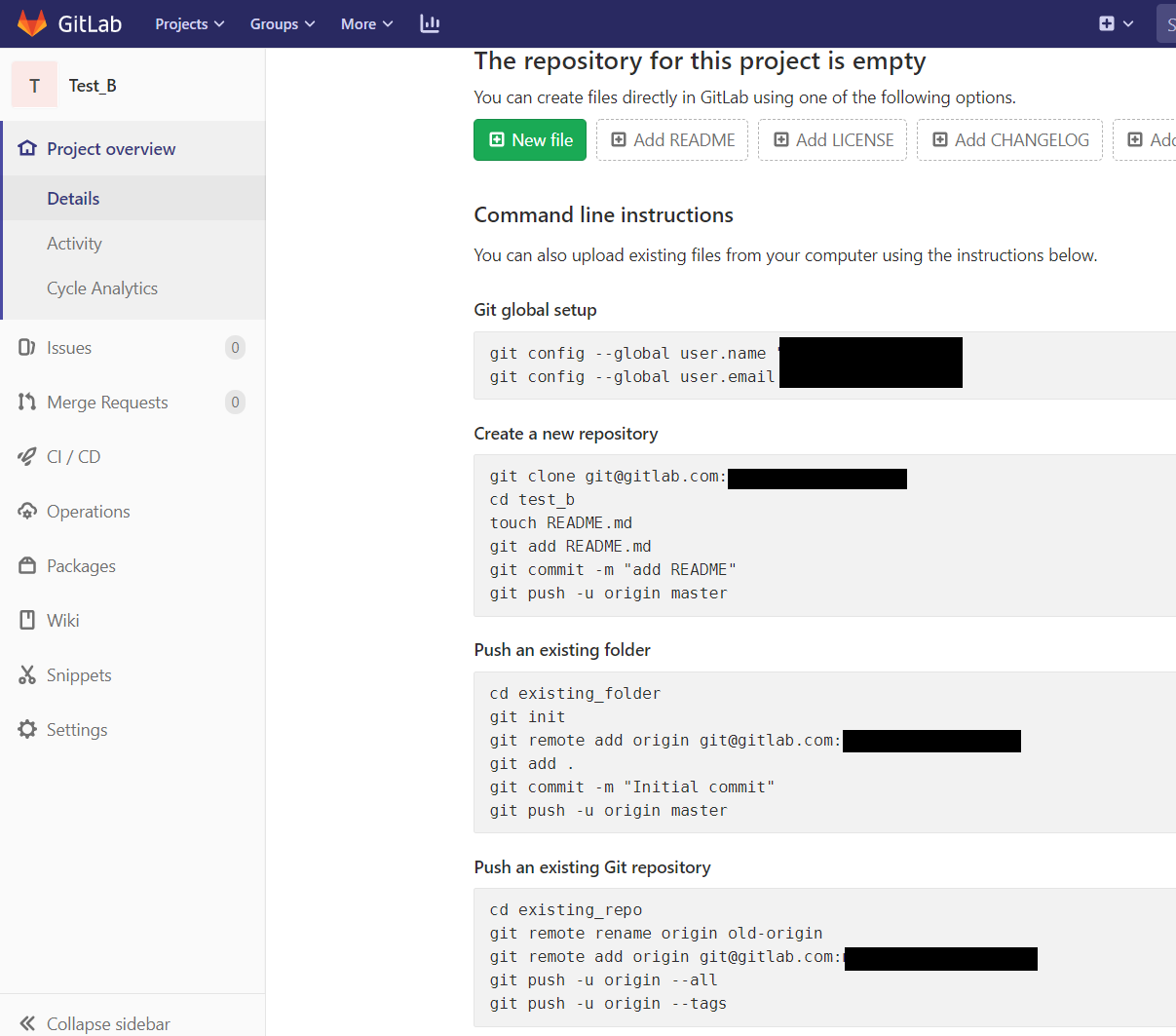Click the Issues icon in sidebar
Viewport: 1176px width, 1036px height.
27,348
